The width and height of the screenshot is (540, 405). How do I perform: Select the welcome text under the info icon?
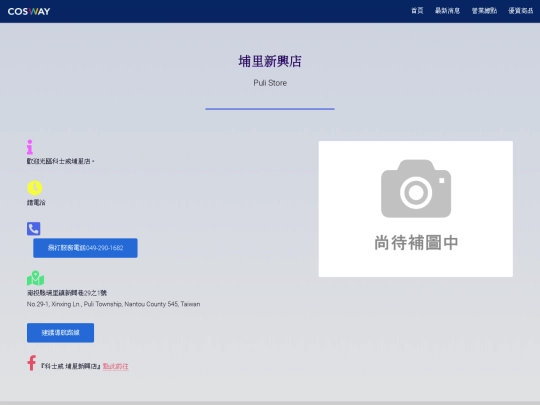tap(60, 161)
